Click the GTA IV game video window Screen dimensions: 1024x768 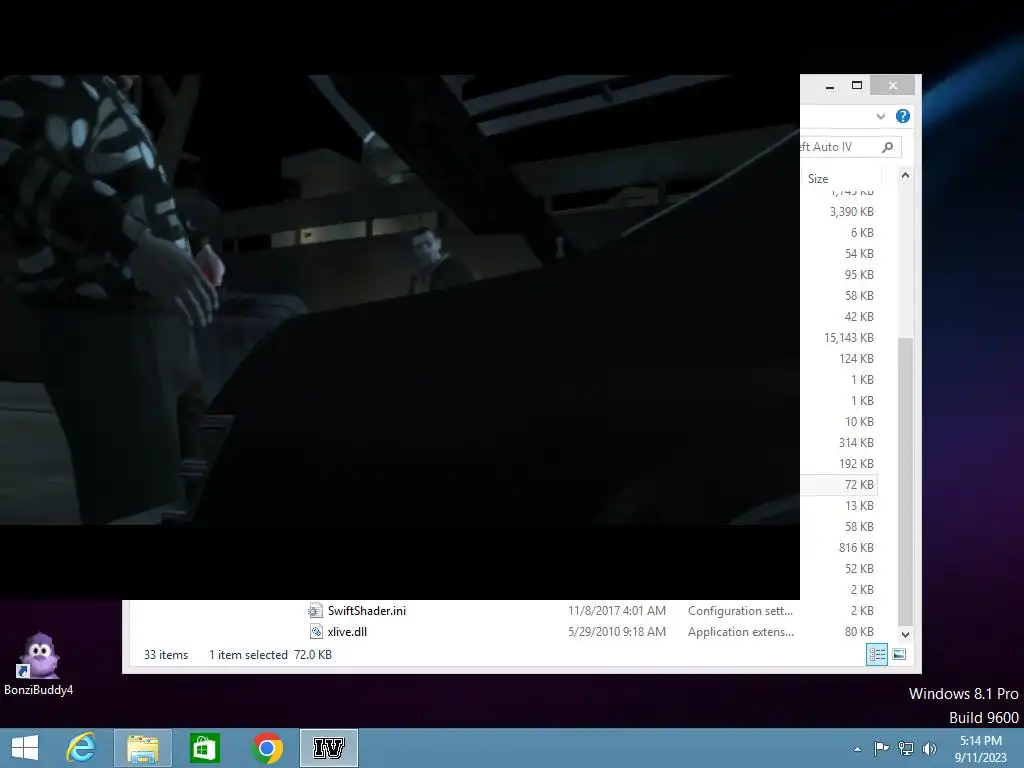point(400,299)
